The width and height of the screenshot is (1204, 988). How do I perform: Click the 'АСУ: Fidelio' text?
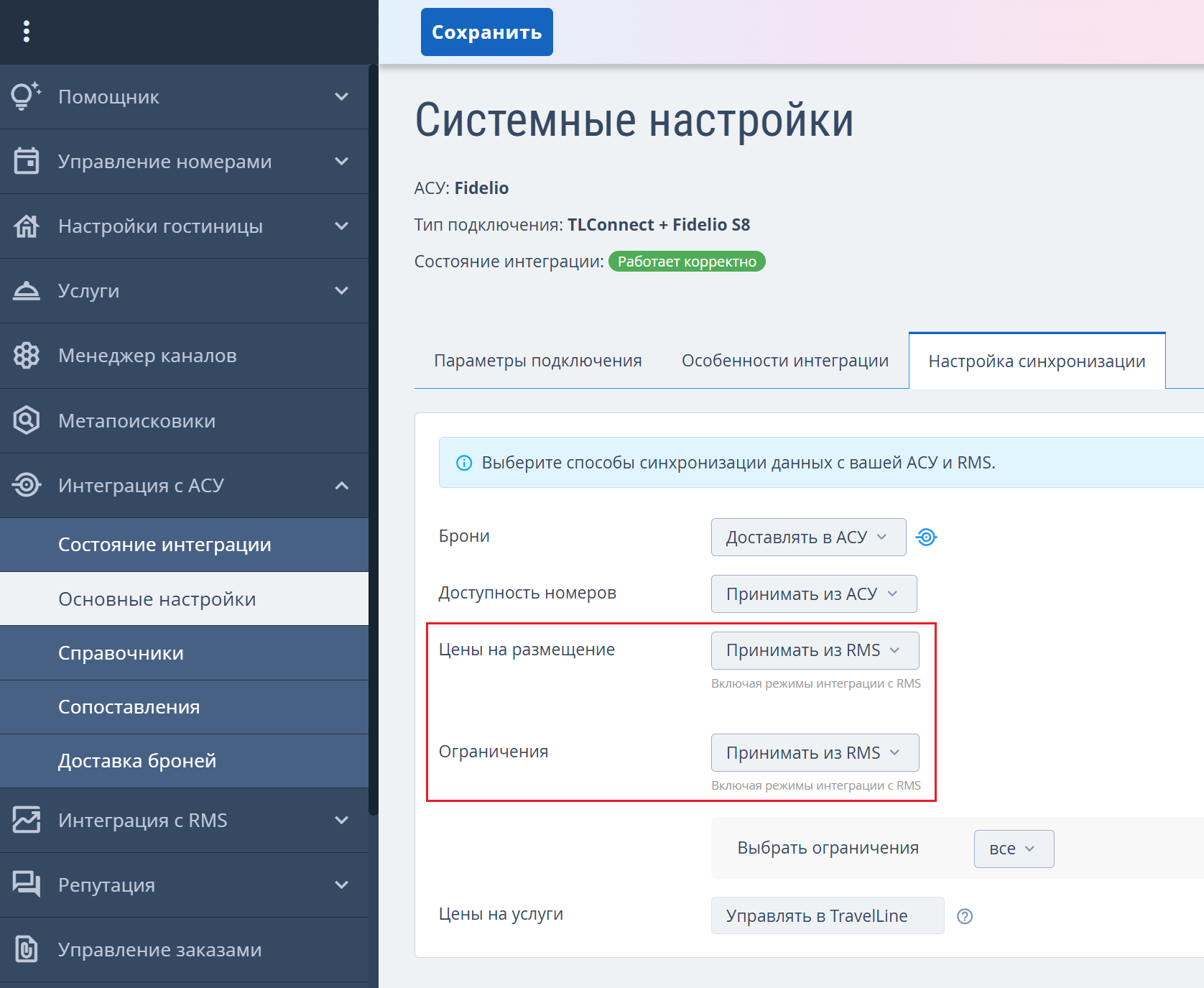461,188
